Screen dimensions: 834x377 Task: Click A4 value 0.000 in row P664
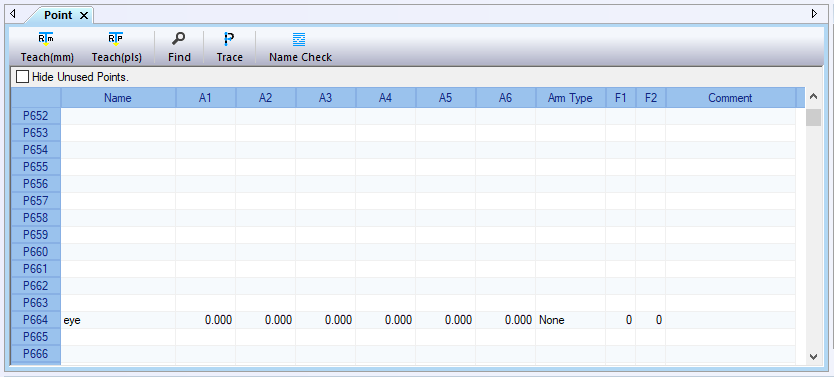point(386,320)
